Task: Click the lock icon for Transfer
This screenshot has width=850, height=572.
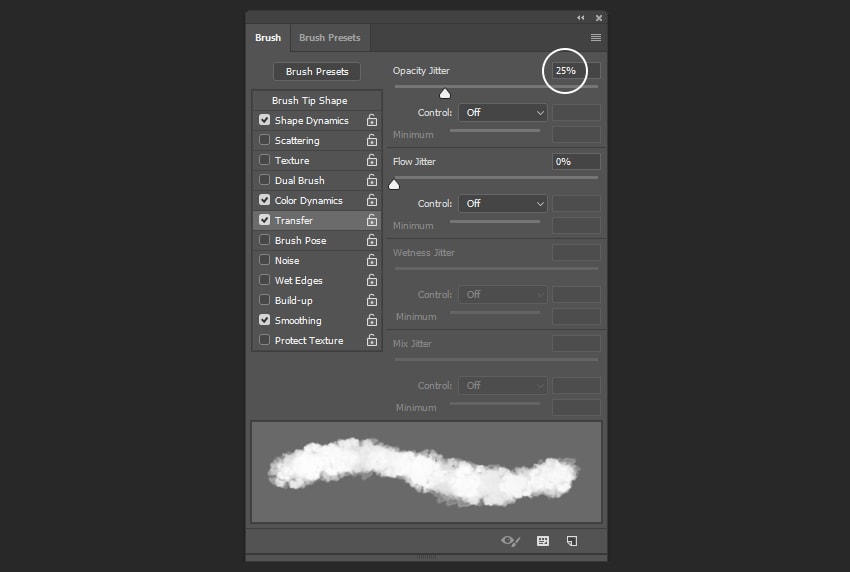Action: coord(372,220)
